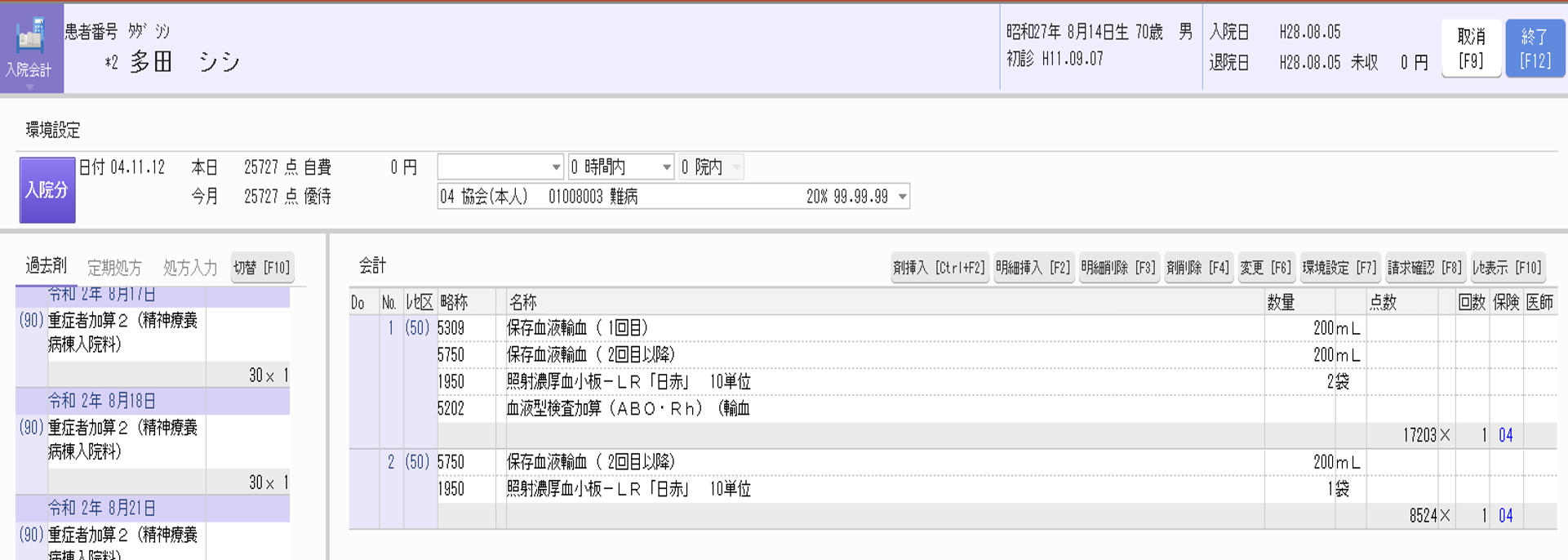
Task: Open the 処方入力 tab
Action: 190,268
